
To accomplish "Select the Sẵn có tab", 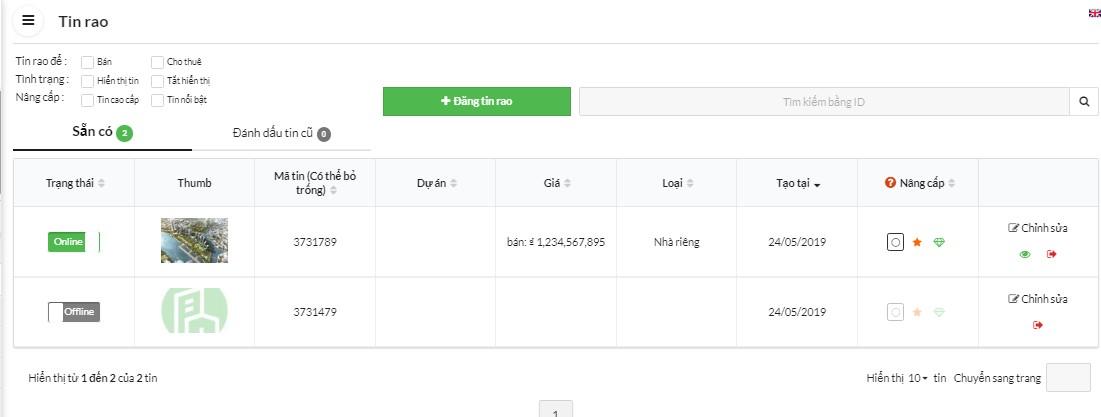I will pyautogui.click(x=102, y=133).
